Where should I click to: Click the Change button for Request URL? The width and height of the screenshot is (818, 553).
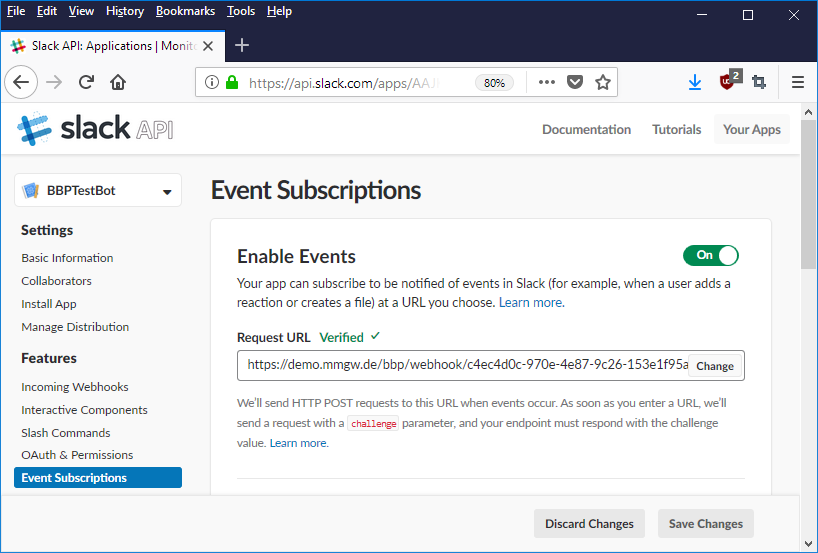[715, 366]
